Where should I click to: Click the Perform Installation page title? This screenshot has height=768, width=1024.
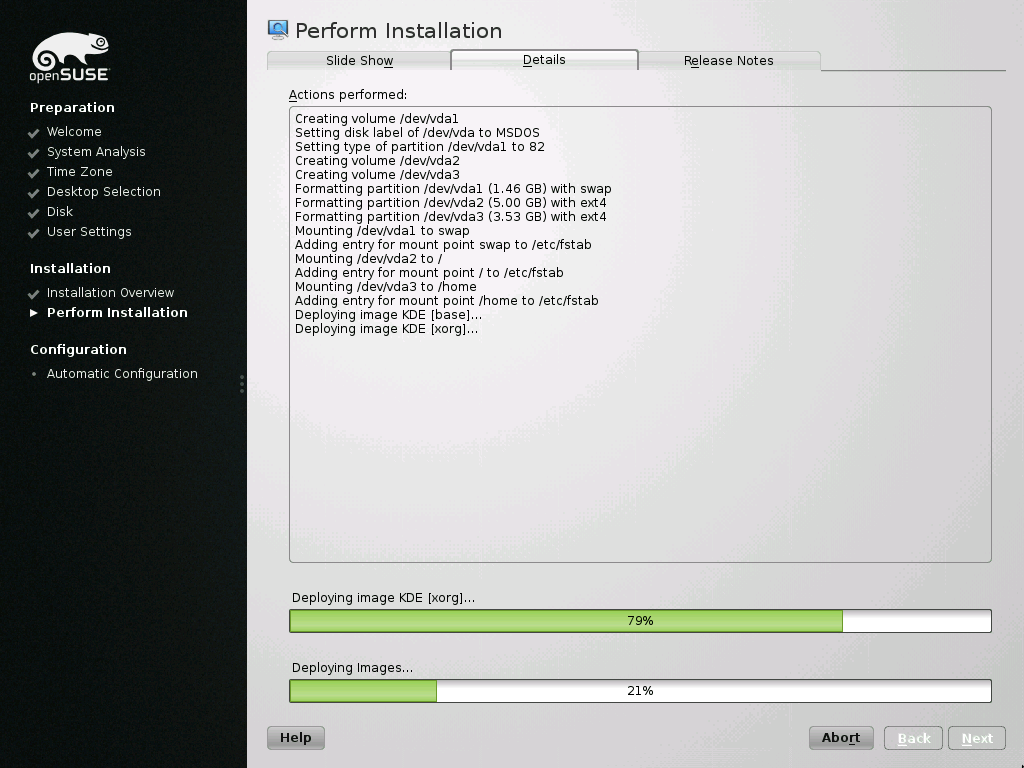(398, 31)
